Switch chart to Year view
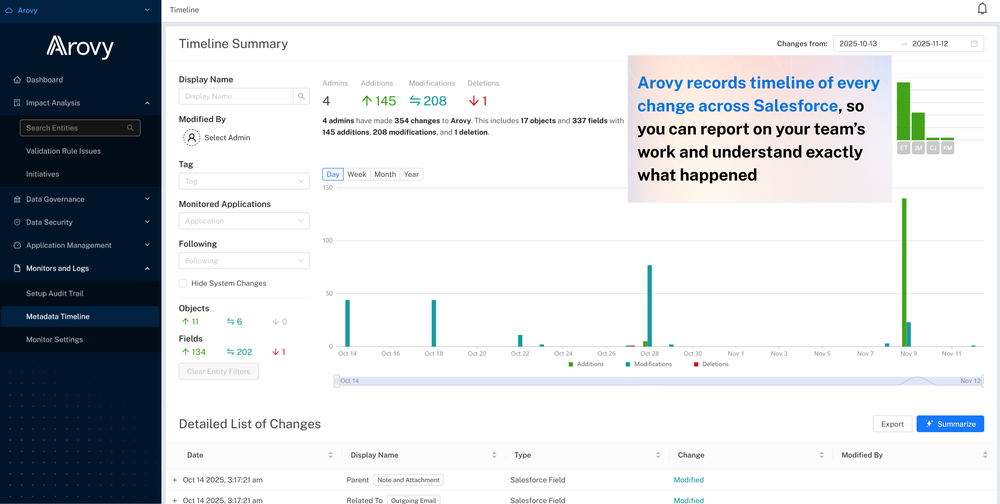Viewport: 1000px width, 504px height. (411, 174)
